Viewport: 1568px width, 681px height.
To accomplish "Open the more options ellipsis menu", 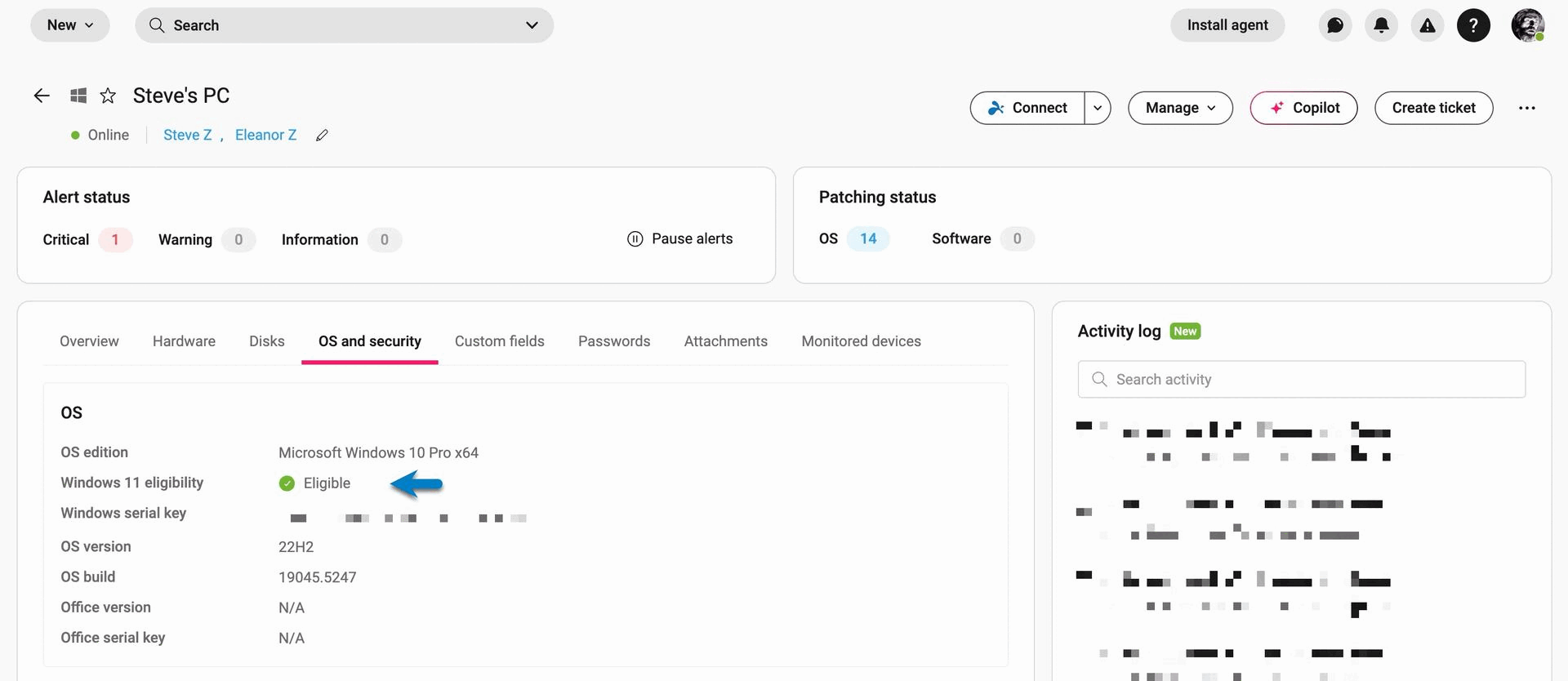I will coord(1526,108).
